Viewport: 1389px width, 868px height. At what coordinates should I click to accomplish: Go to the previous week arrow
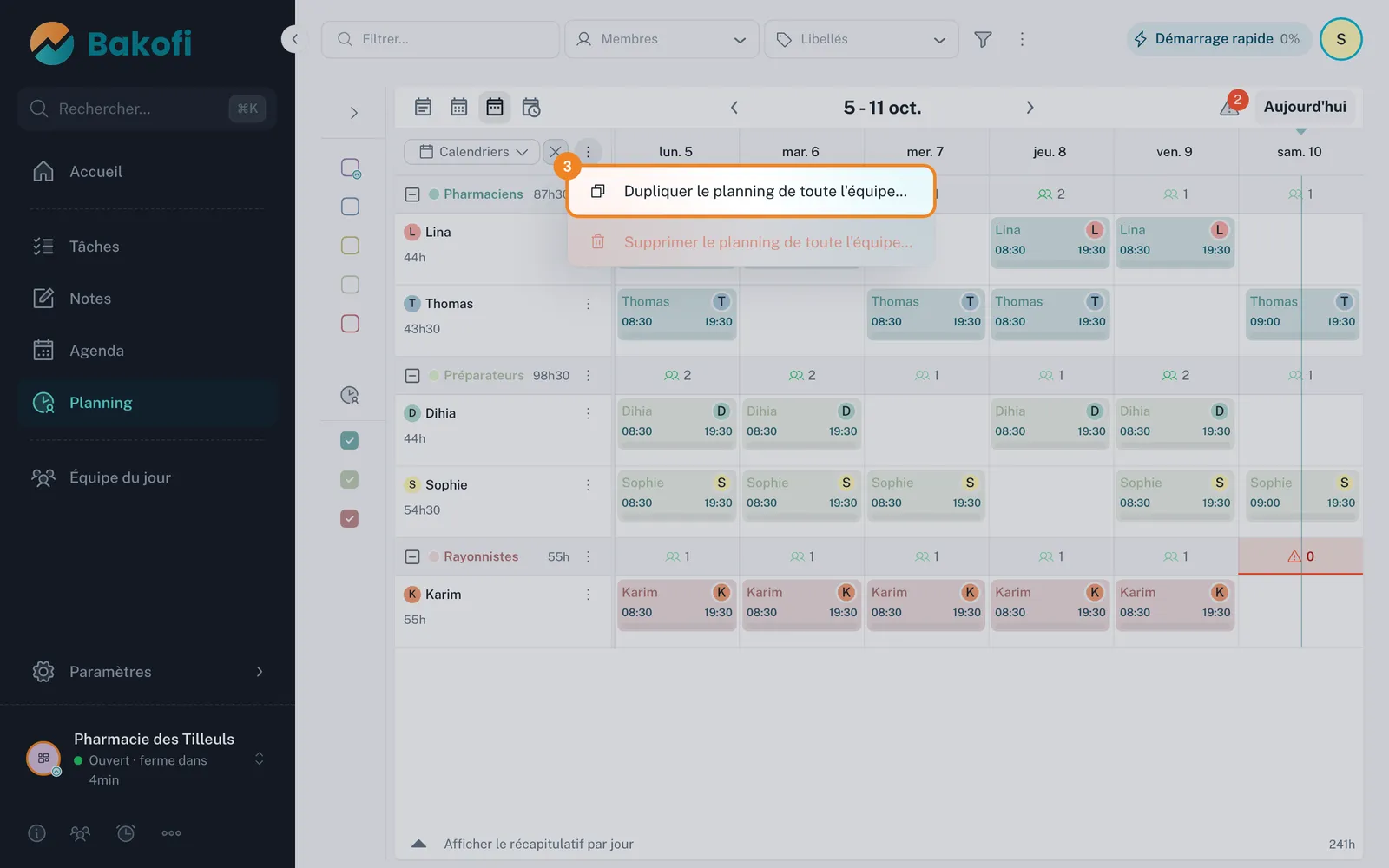click(x=734, y=108)
